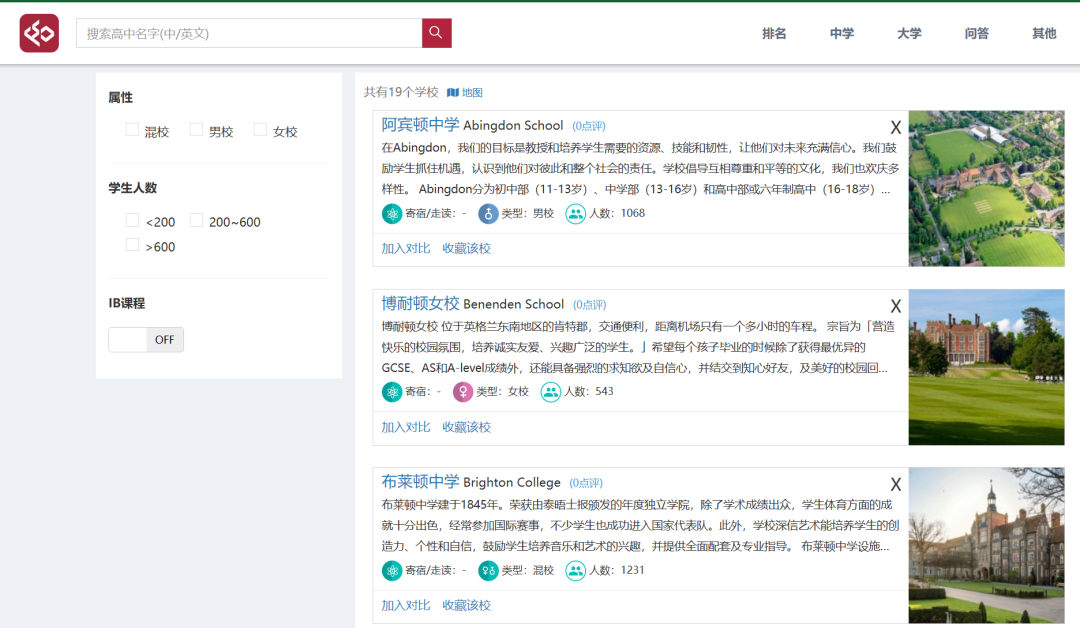Viewport: 1080px width, 628px height.
Task: Click the mixed type icon for Brighton College
Action: [x=488, y=570]
